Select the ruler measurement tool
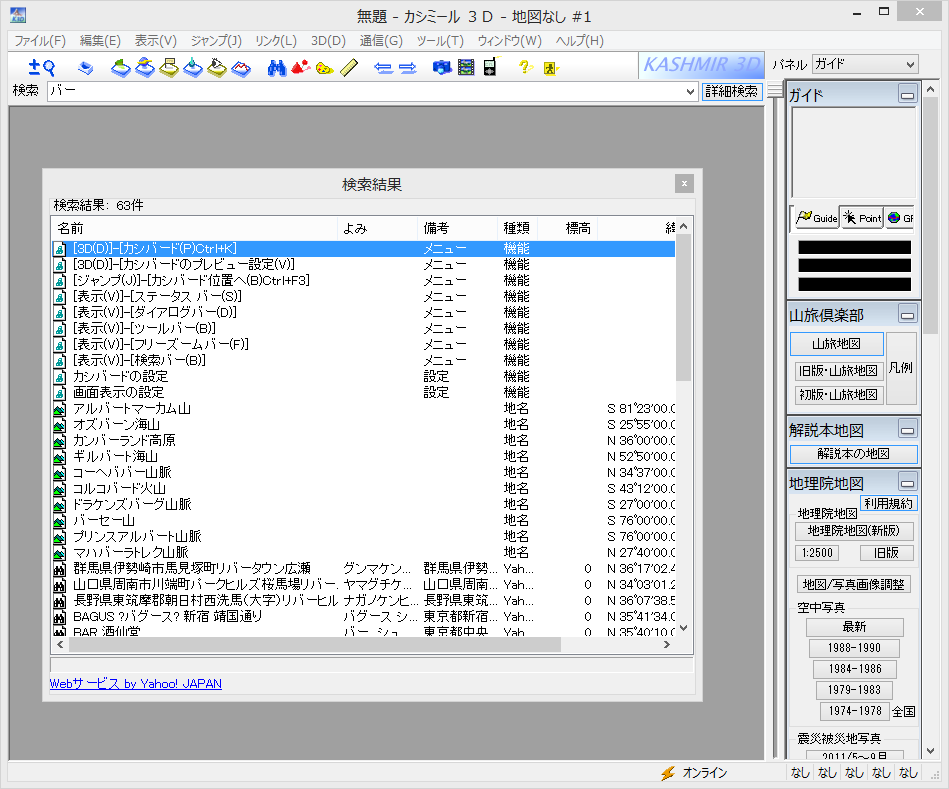Viewport: 949px width, 789px height. point(348,69)
